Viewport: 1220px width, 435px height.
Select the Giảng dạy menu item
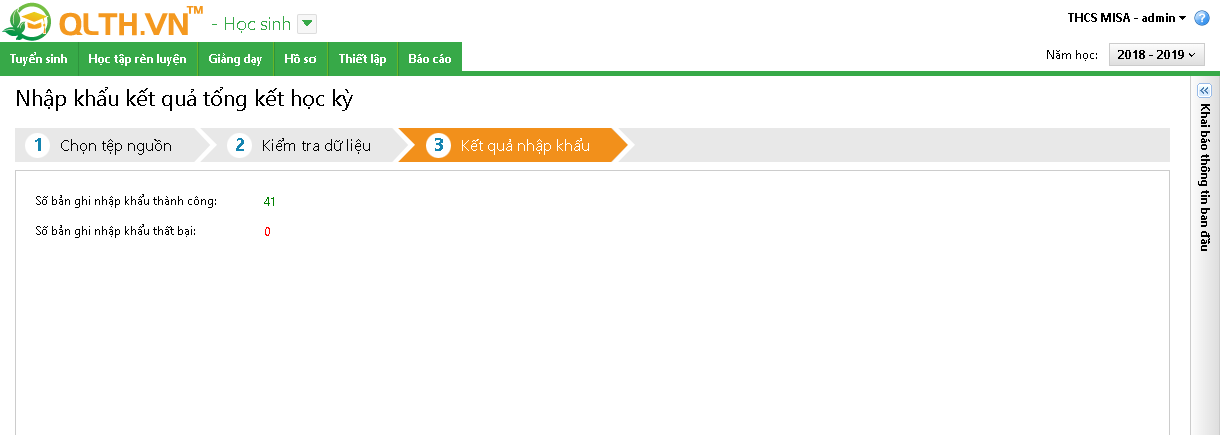tap(235, 59)
